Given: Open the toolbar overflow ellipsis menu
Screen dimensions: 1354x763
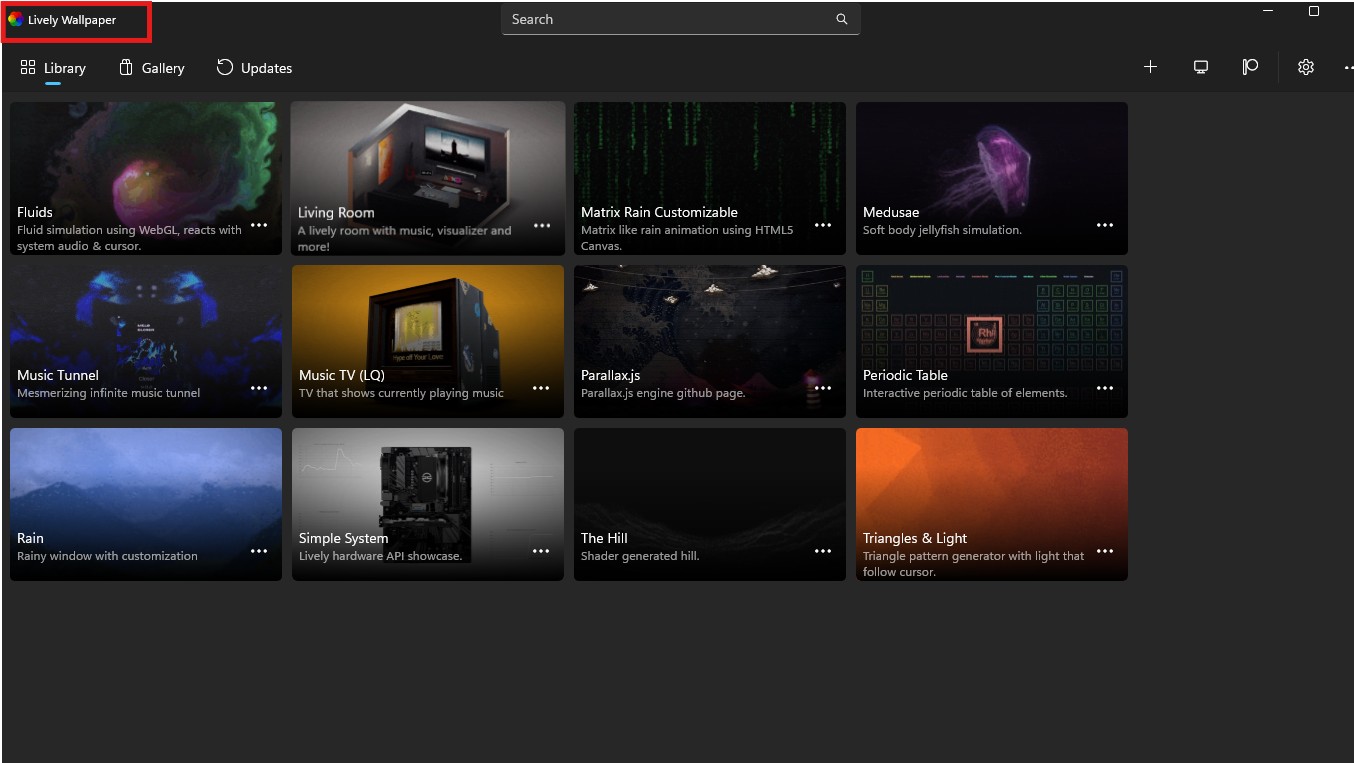Looking at the screenshot, I should [1347, 67].
